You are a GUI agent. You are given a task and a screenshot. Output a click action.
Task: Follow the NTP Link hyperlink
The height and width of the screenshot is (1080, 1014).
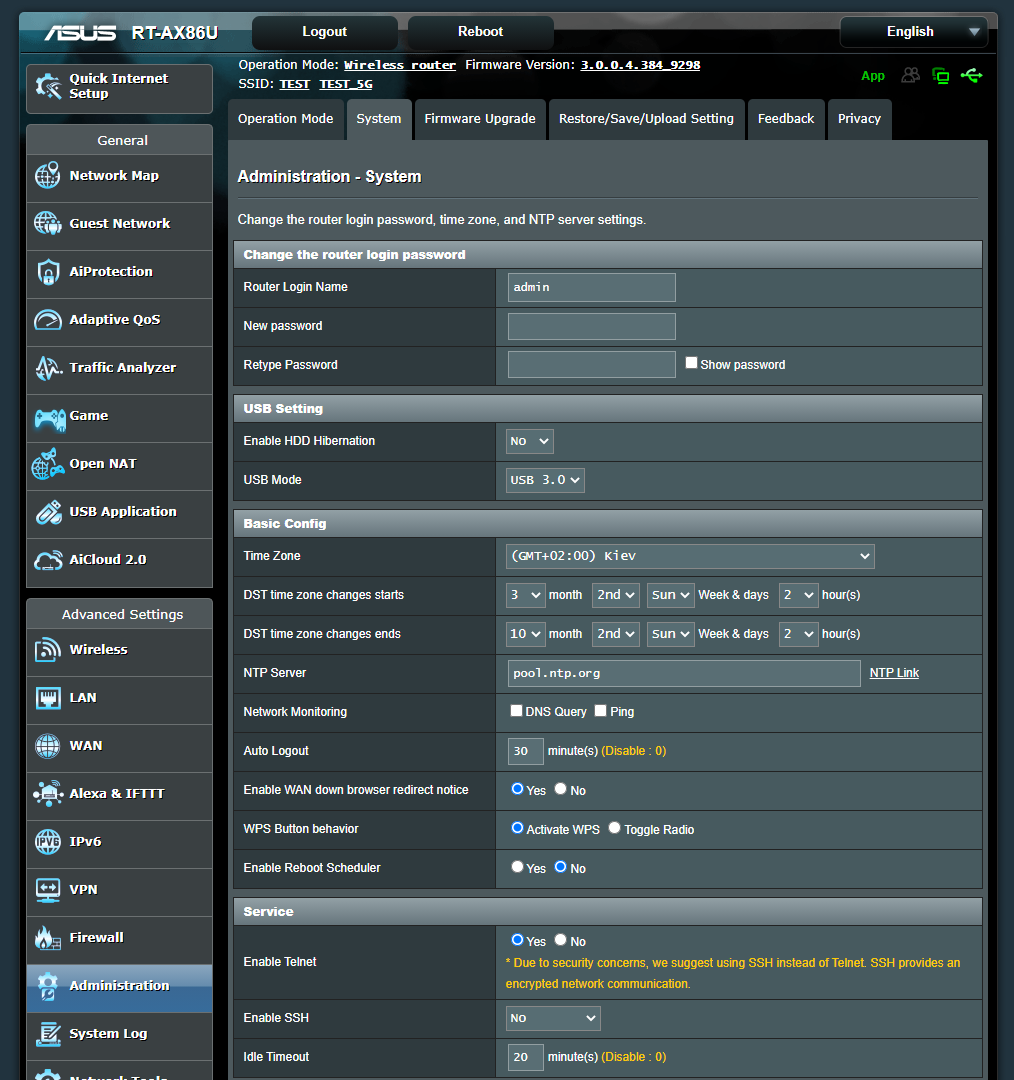[x=893, y=672]
